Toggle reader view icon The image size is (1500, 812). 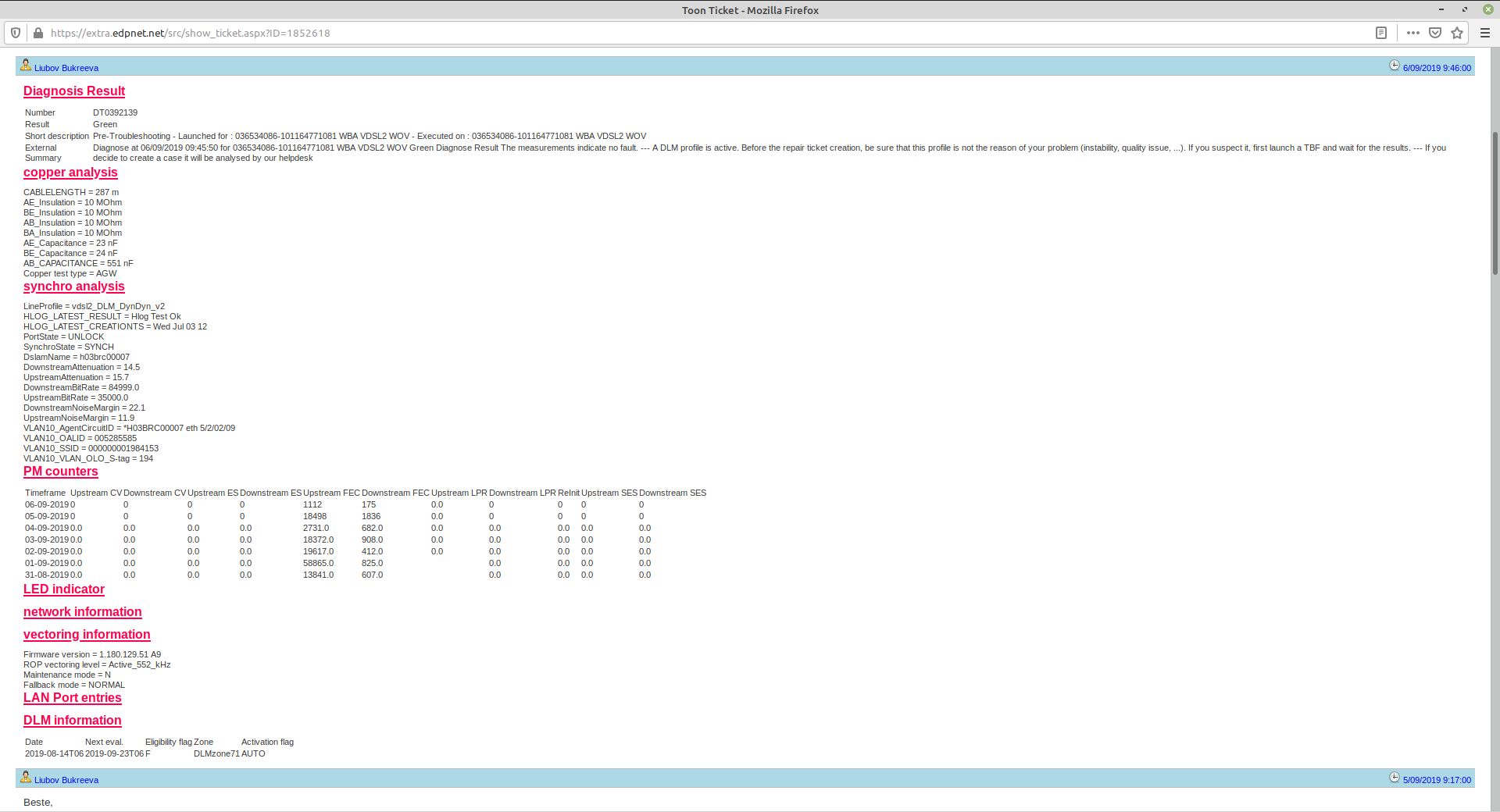point(1381,33)
